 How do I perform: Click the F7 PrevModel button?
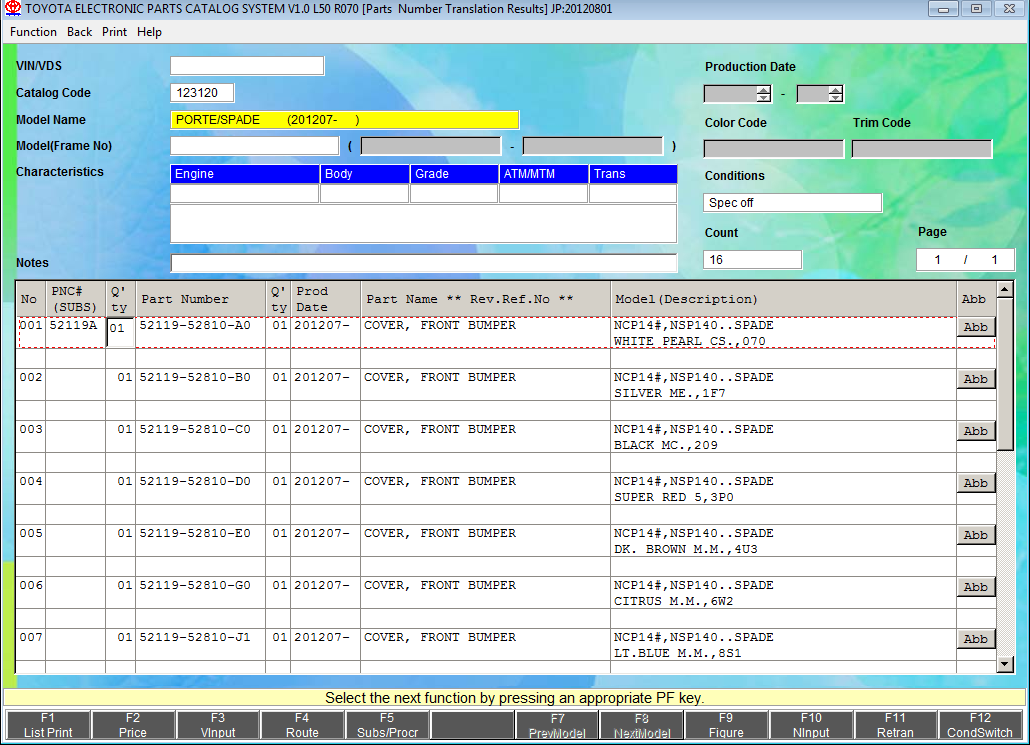[x=556, y=725]
